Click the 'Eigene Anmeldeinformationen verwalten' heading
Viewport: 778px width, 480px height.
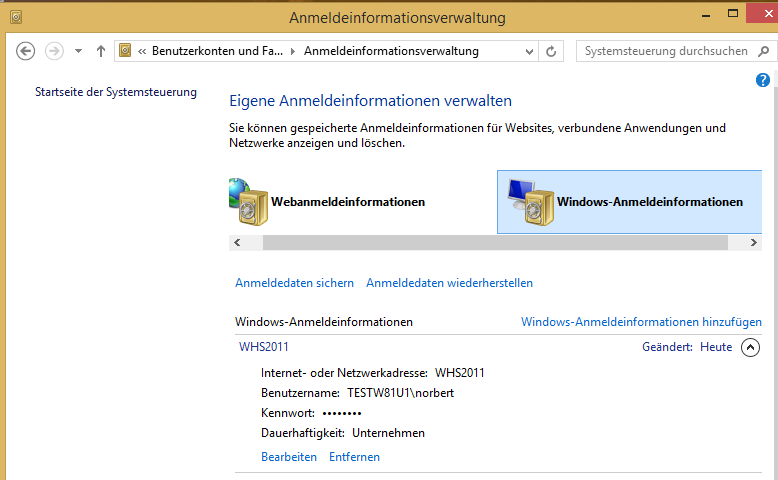pos(370,101)
